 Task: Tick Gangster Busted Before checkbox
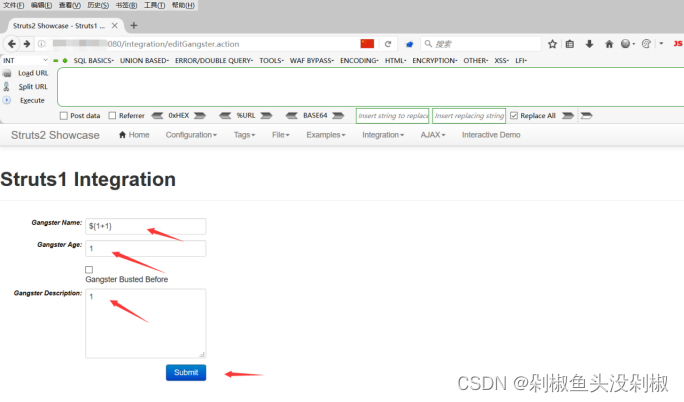[89, 270]
